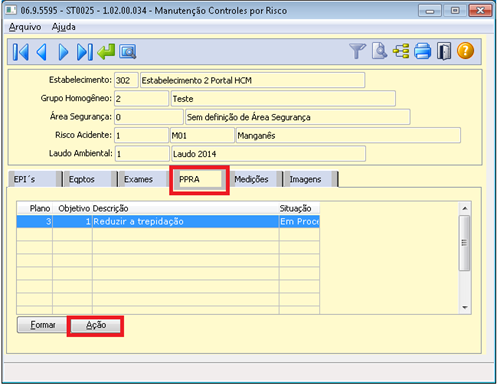This screenshot has width=500, height=386.
Task: Click the Descrição column header
Action: click(186, 208)
